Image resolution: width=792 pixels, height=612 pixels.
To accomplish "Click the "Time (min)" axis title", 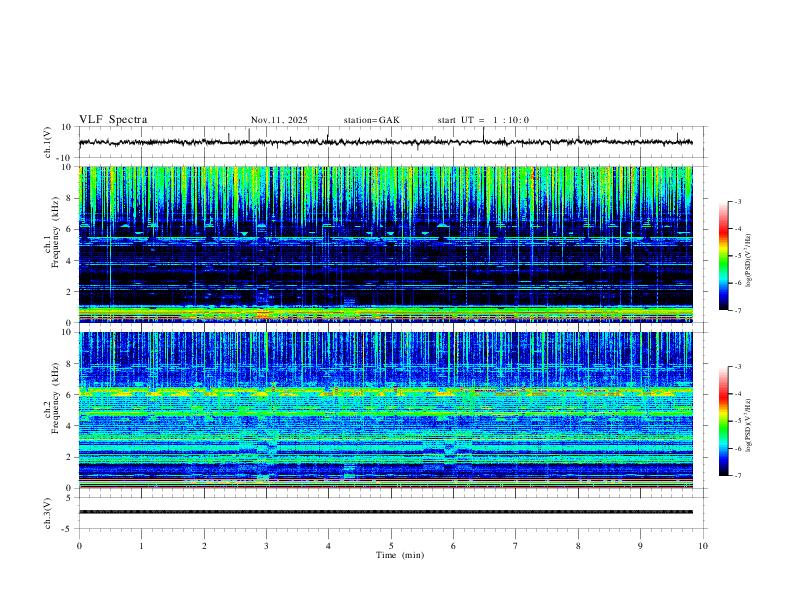I will click(x=400, y=555).
